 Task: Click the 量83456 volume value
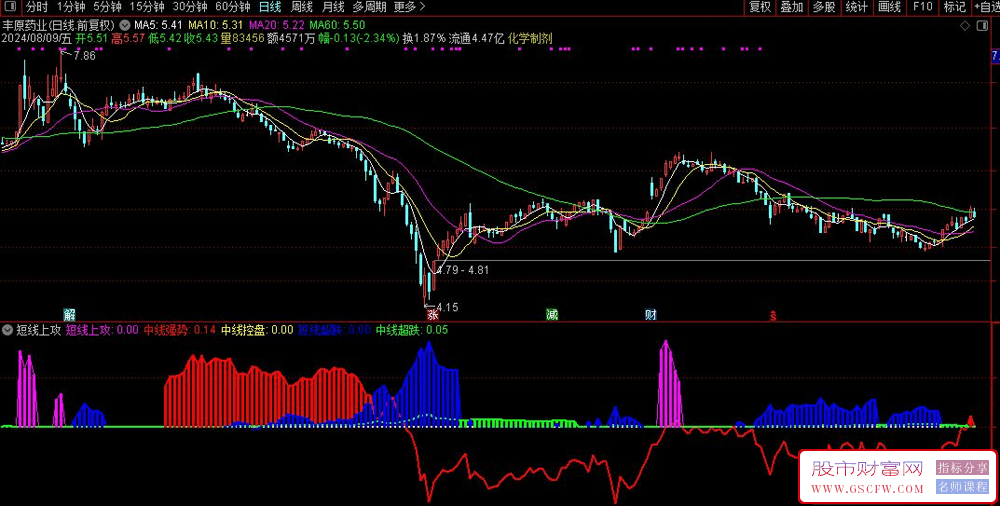242,38
